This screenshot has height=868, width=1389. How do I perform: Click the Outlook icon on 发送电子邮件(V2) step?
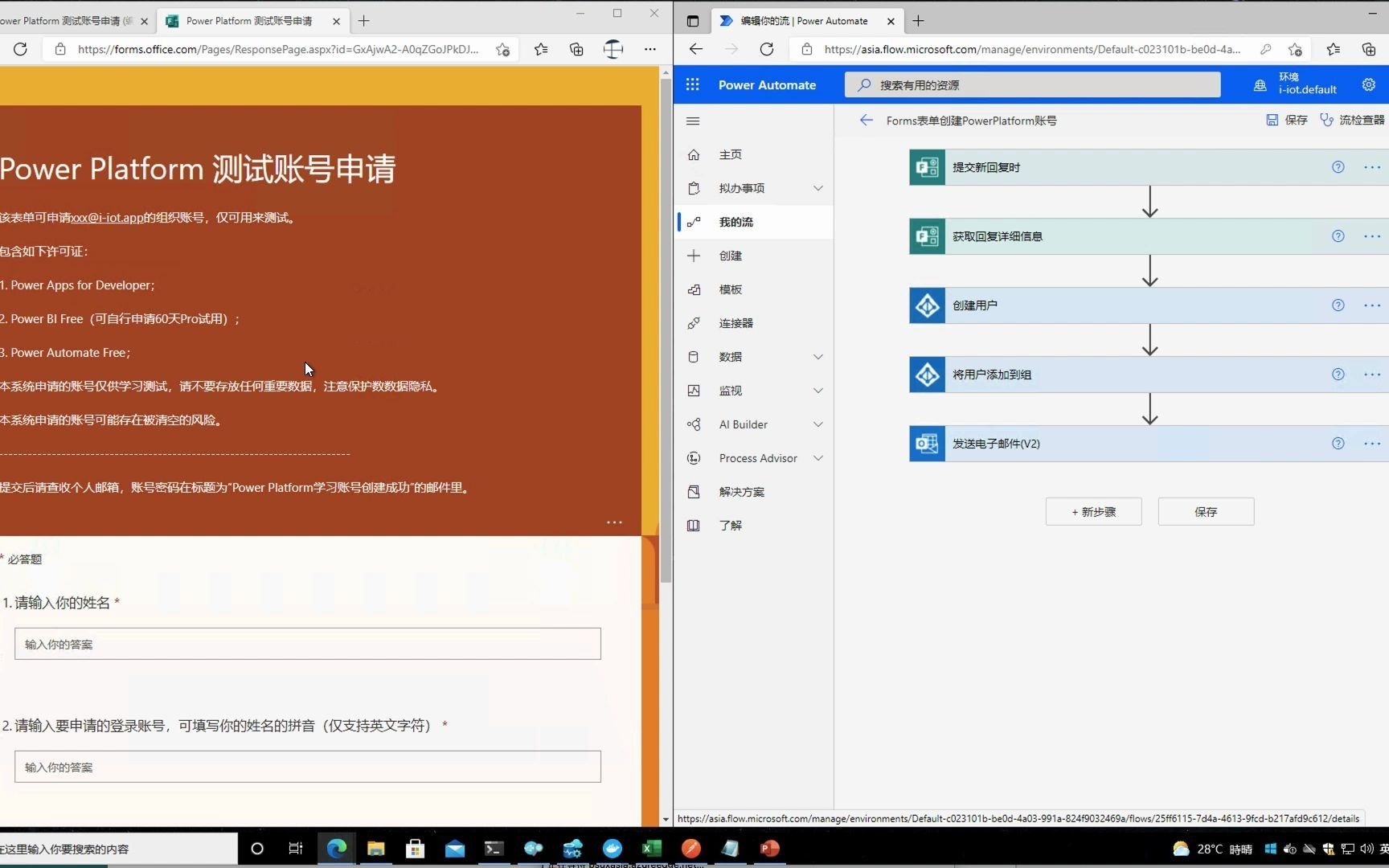pyautogui.click(x=927, y=444)
